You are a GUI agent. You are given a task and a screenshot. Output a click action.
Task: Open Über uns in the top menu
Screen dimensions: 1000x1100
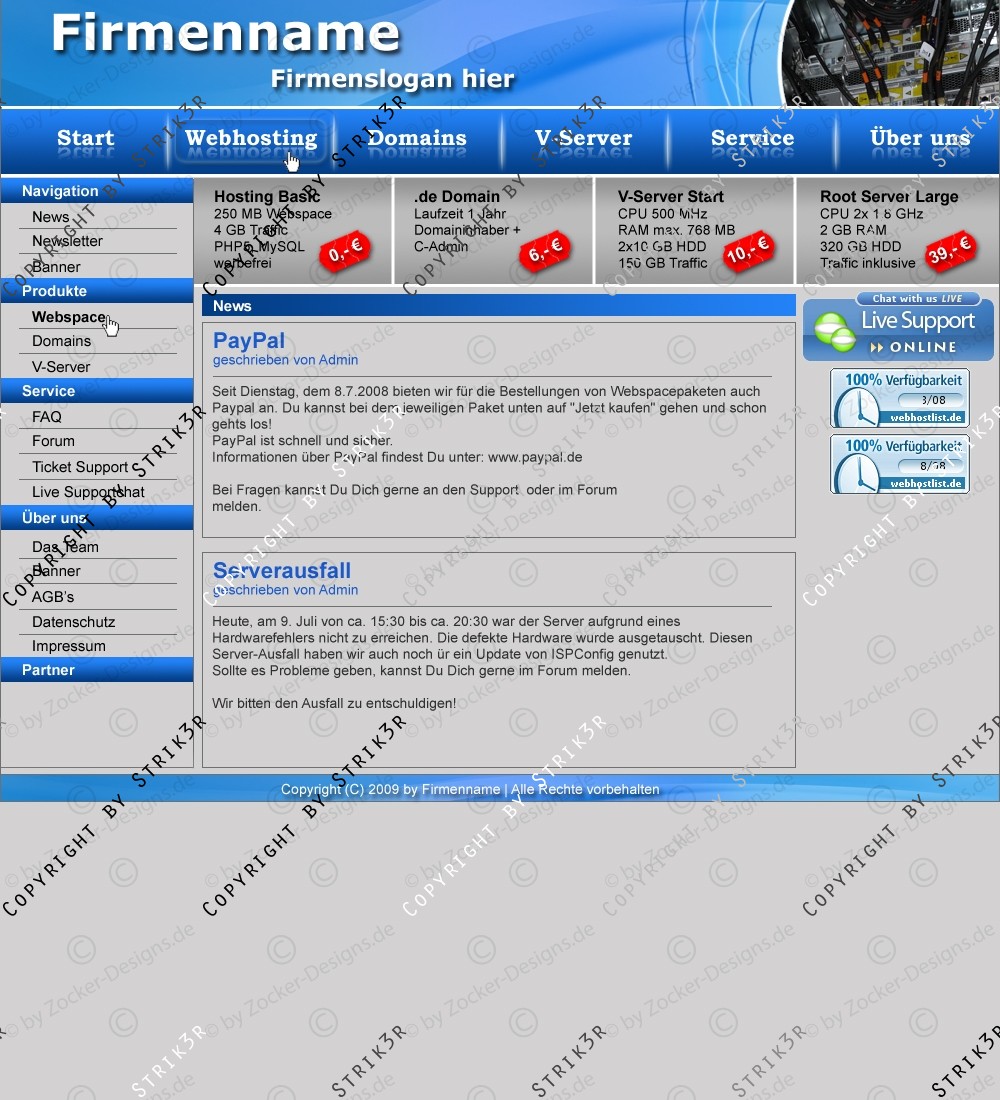920,139
